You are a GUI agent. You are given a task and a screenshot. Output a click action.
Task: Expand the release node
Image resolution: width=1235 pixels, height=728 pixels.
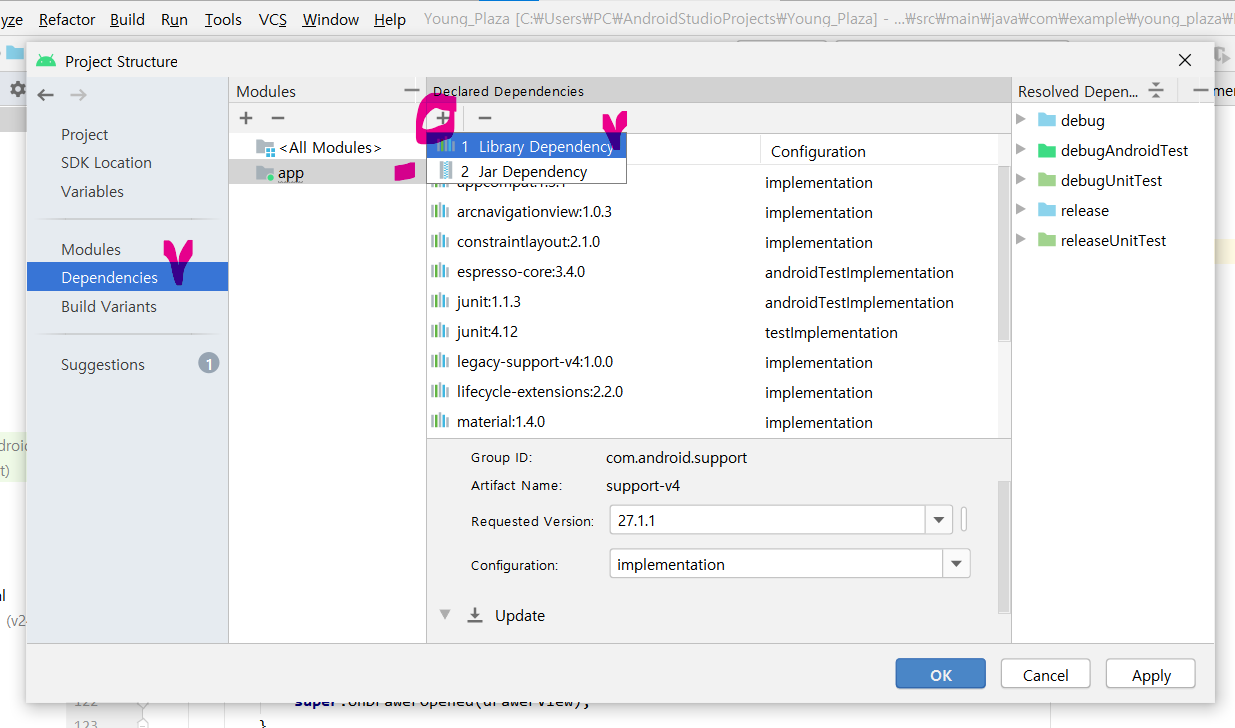[1021, 210]
